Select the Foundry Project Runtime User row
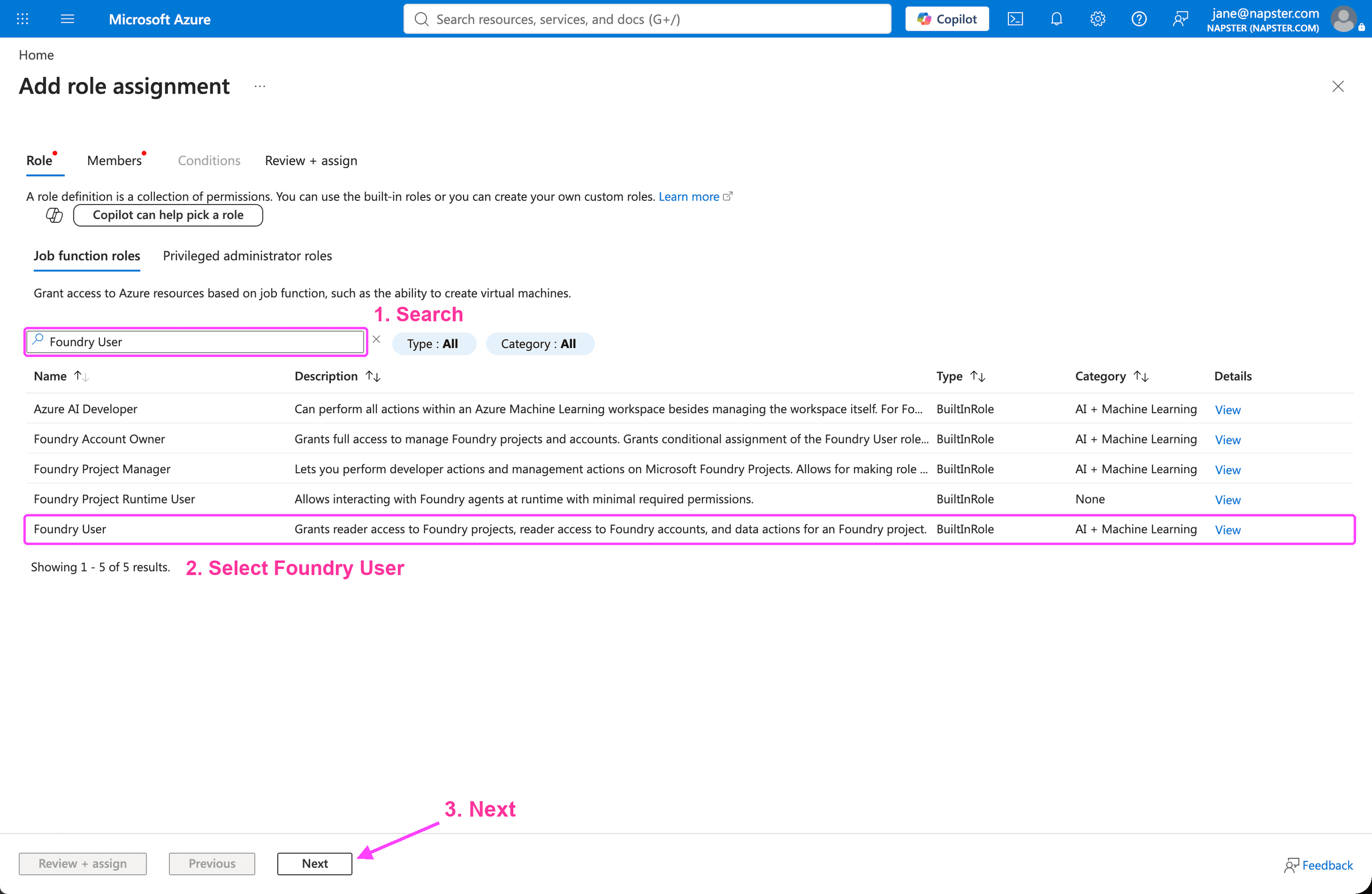The height and width of the screenshot is (894, 1372). click(x=689, y=499)
